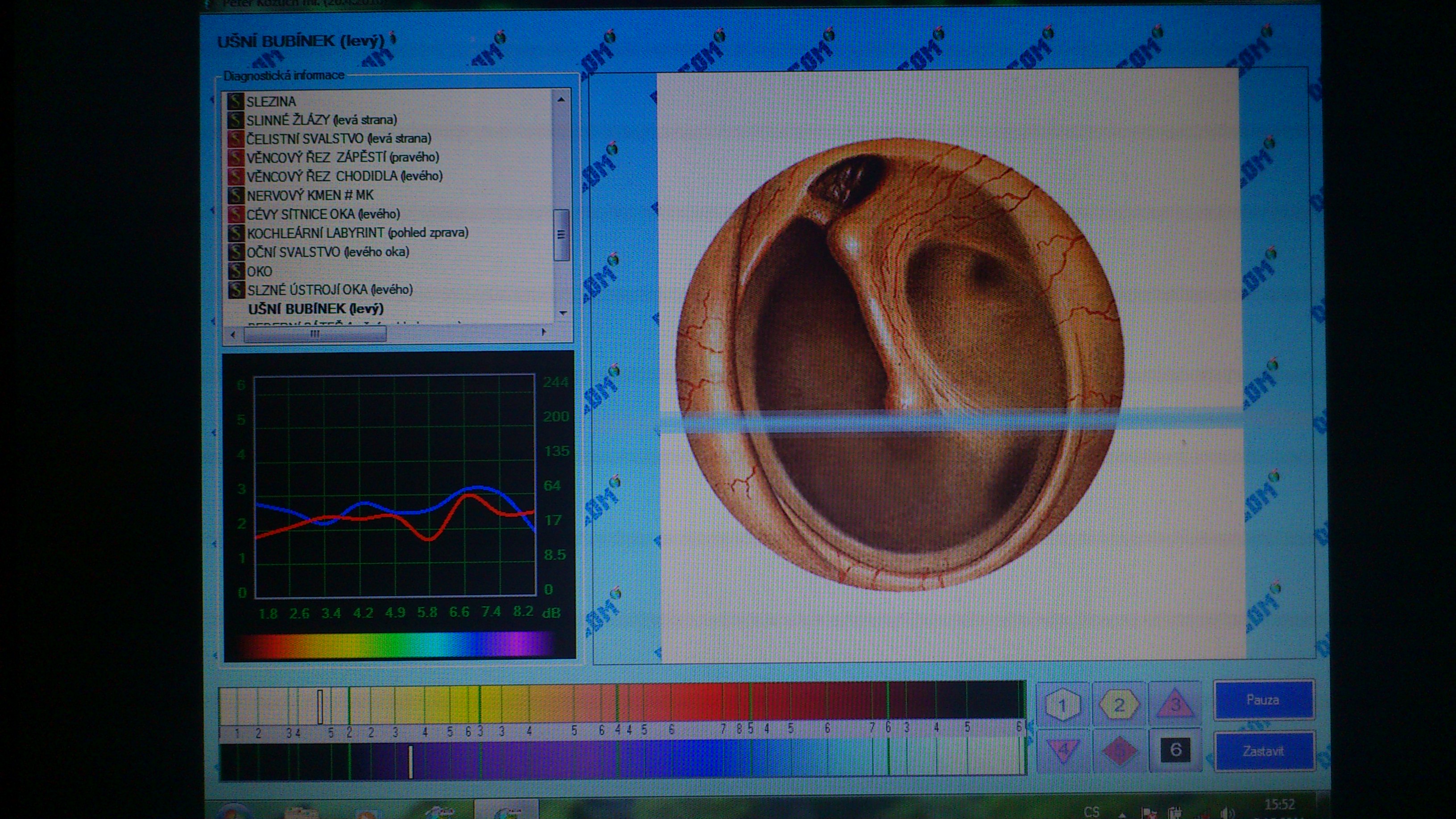The image size is (1456, 819).
Task: Click the list's vertical scrollbar thumb
Action: (x=561, y=235)
